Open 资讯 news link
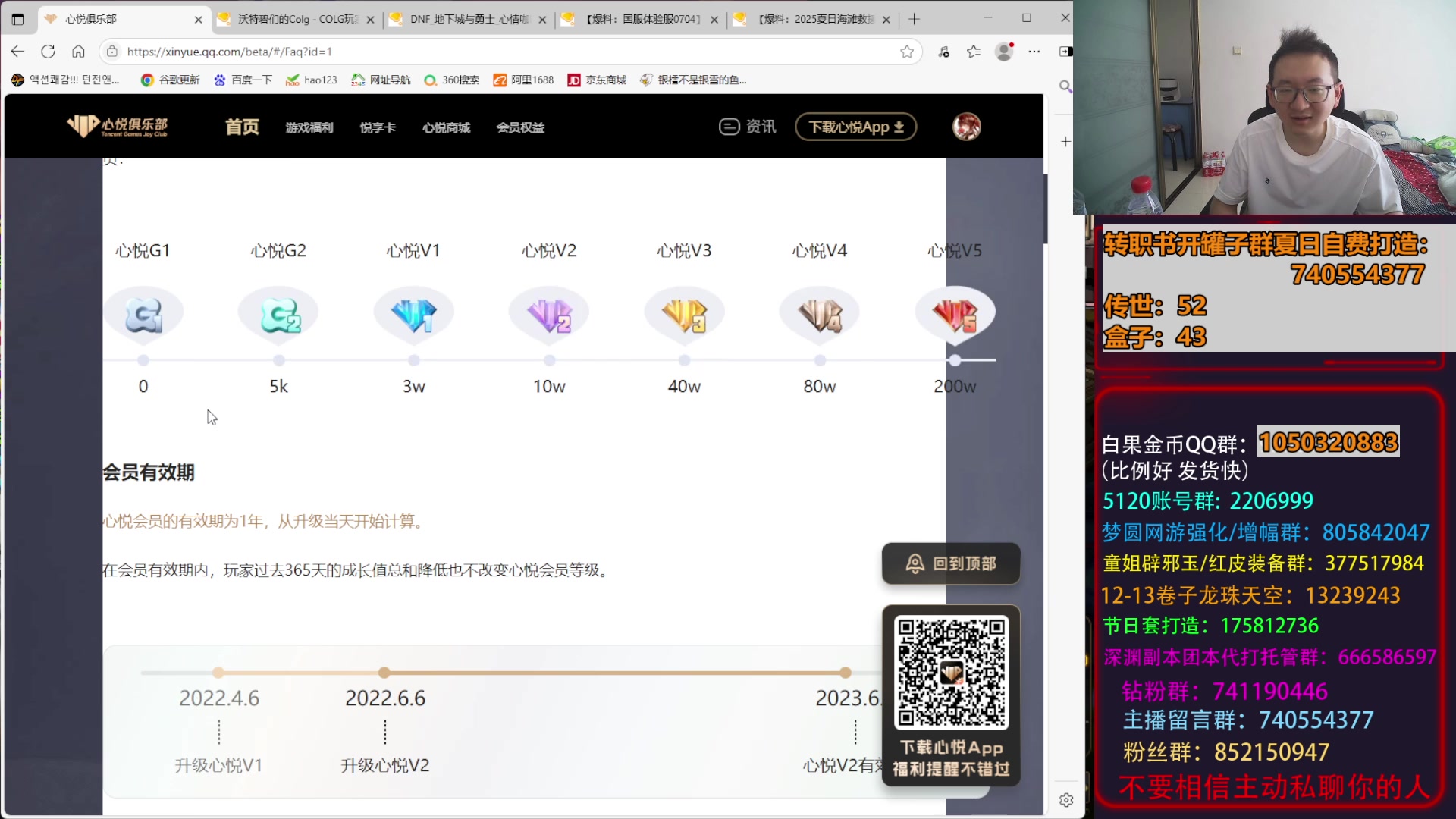1456x819 pixels. 748,127
